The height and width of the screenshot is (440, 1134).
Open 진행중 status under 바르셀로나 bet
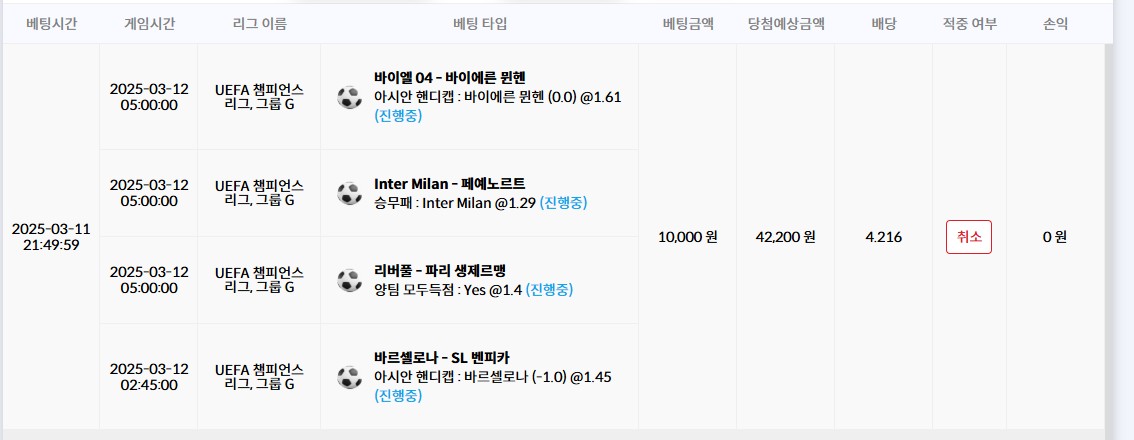[x=398, y=396]
